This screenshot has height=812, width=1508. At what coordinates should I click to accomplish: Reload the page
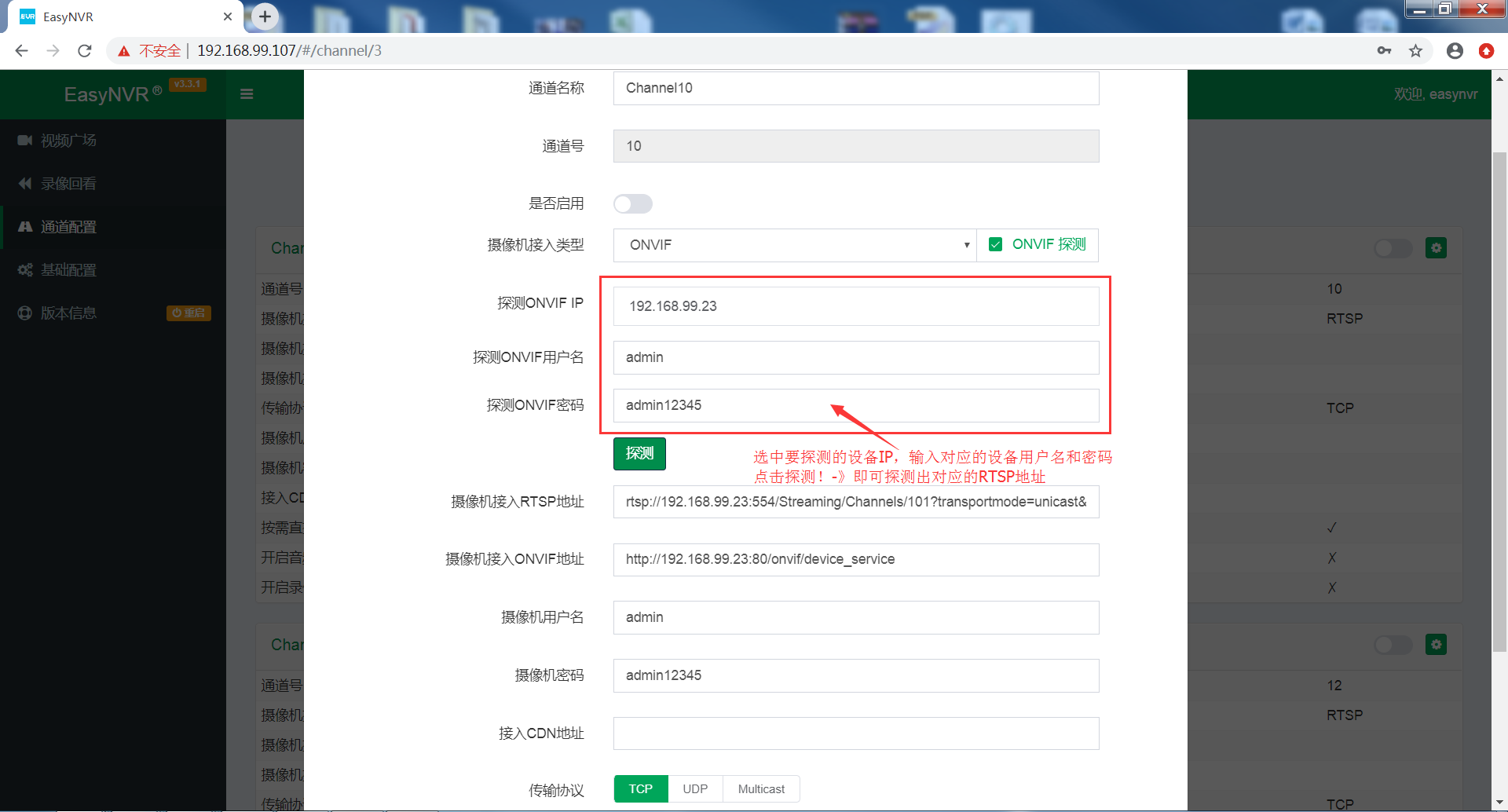(x=85, y=51)
